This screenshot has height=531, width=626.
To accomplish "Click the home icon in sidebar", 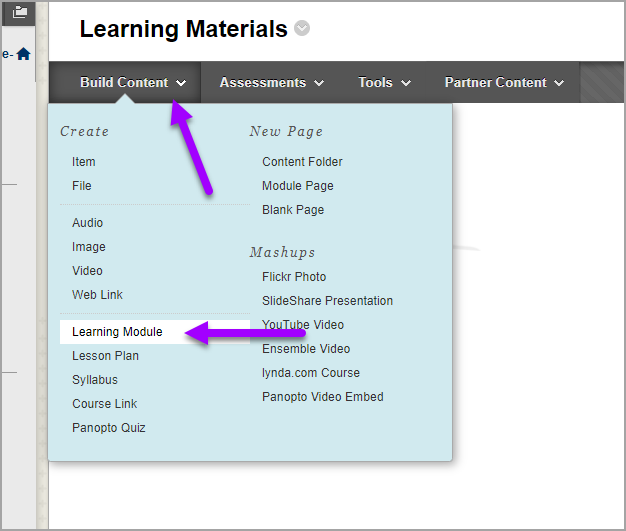I will (x=24, y=53).
